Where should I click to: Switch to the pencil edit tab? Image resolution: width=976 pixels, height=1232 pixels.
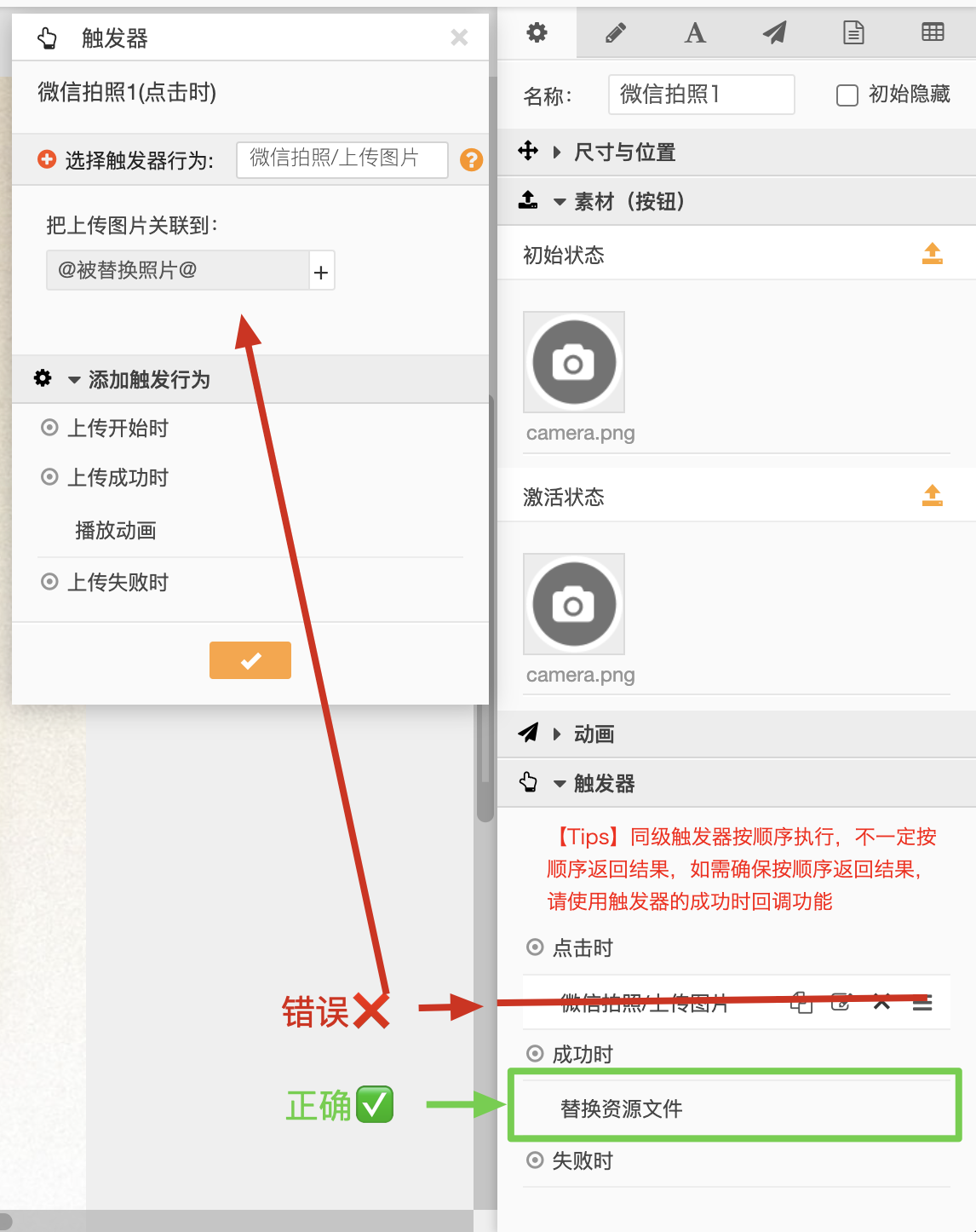point(616,33)
